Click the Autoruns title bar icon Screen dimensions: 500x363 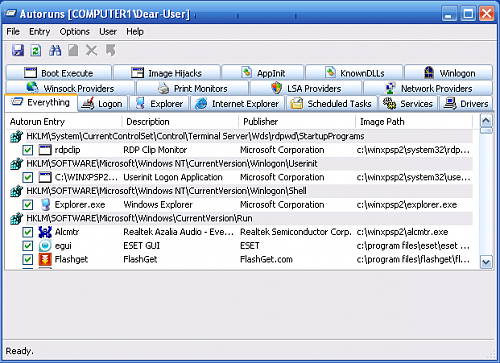click(x=10, y=14)
